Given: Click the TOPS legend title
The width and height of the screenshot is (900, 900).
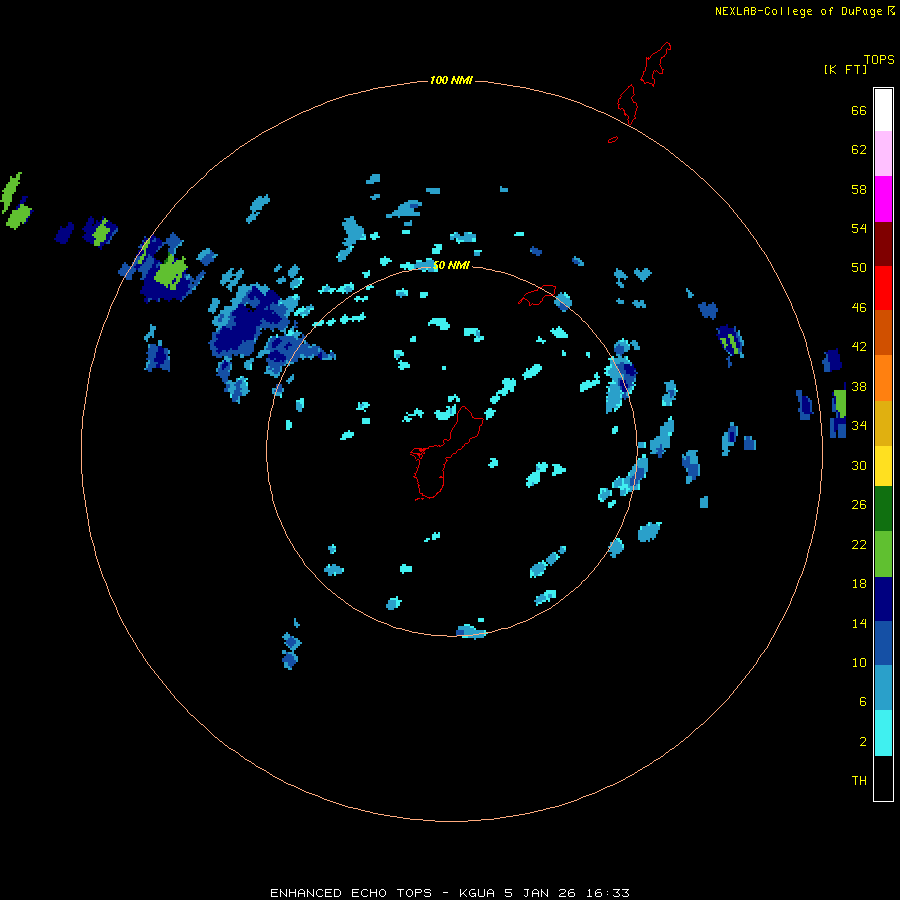Looking at the screenshot, I should [x=879, y=60].
